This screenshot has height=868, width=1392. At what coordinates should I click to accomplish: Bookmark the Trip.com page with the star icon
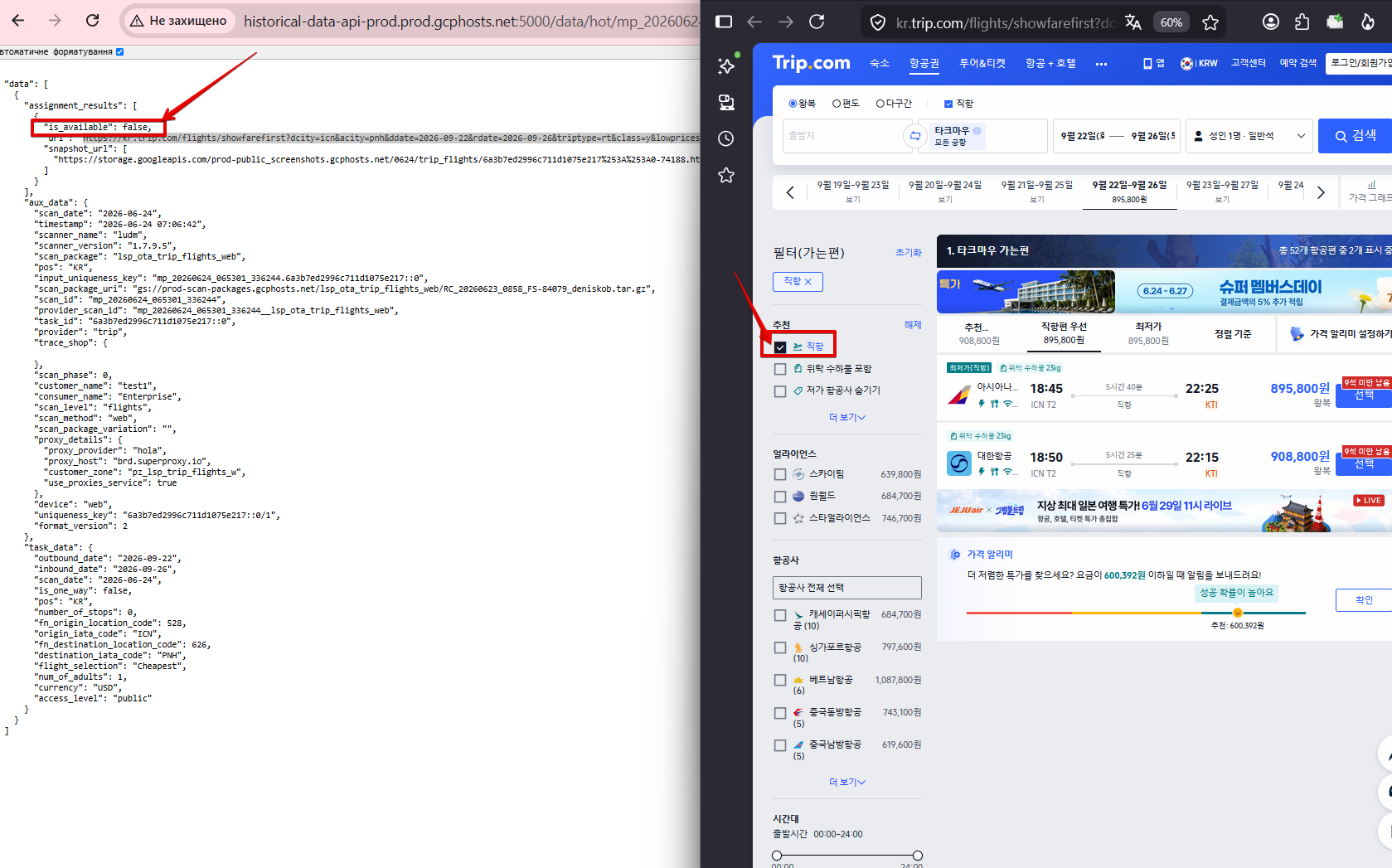pos(1210,22)
